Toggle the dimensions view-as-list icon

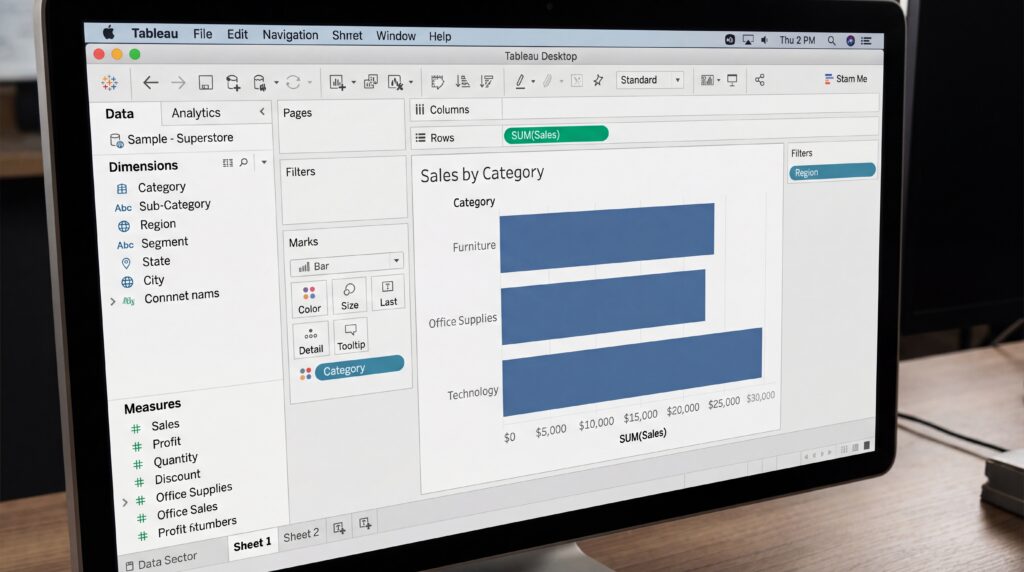coord(227,163)
